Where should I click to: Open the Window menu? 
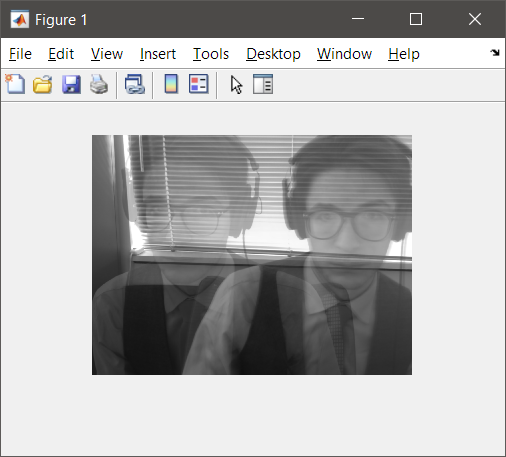coord(344,54)
